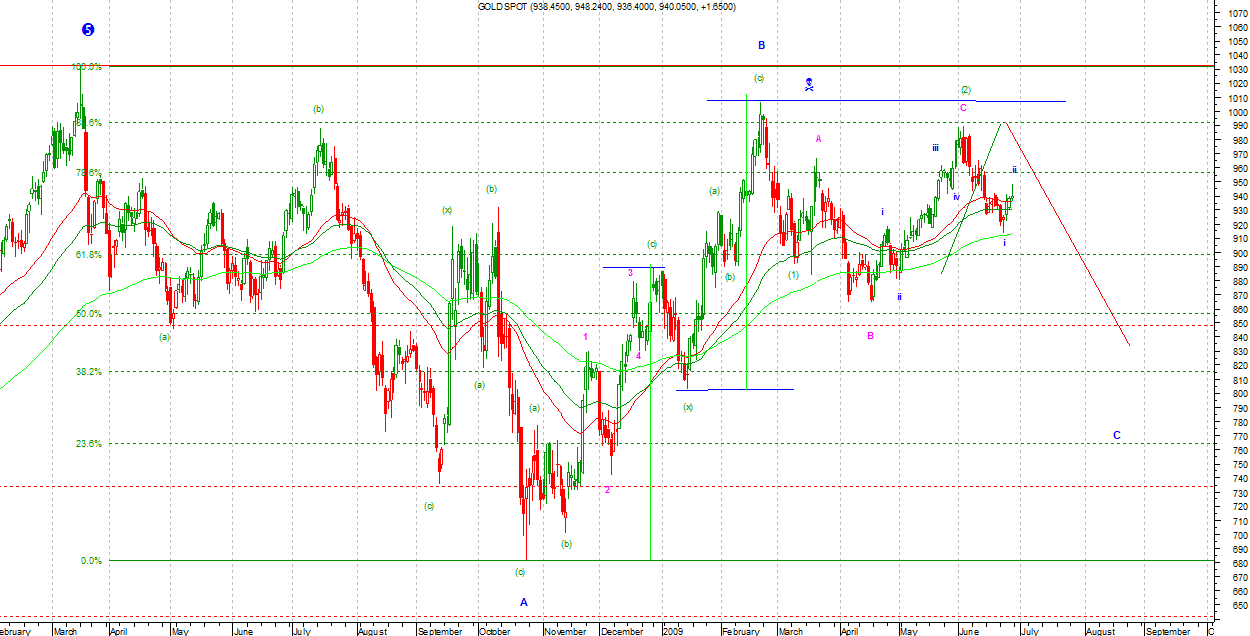This screenshot has width=1250, height=636.
Task: Click the skull and crossbones marker
Action: pyautogui.click(x=809, y=85)
